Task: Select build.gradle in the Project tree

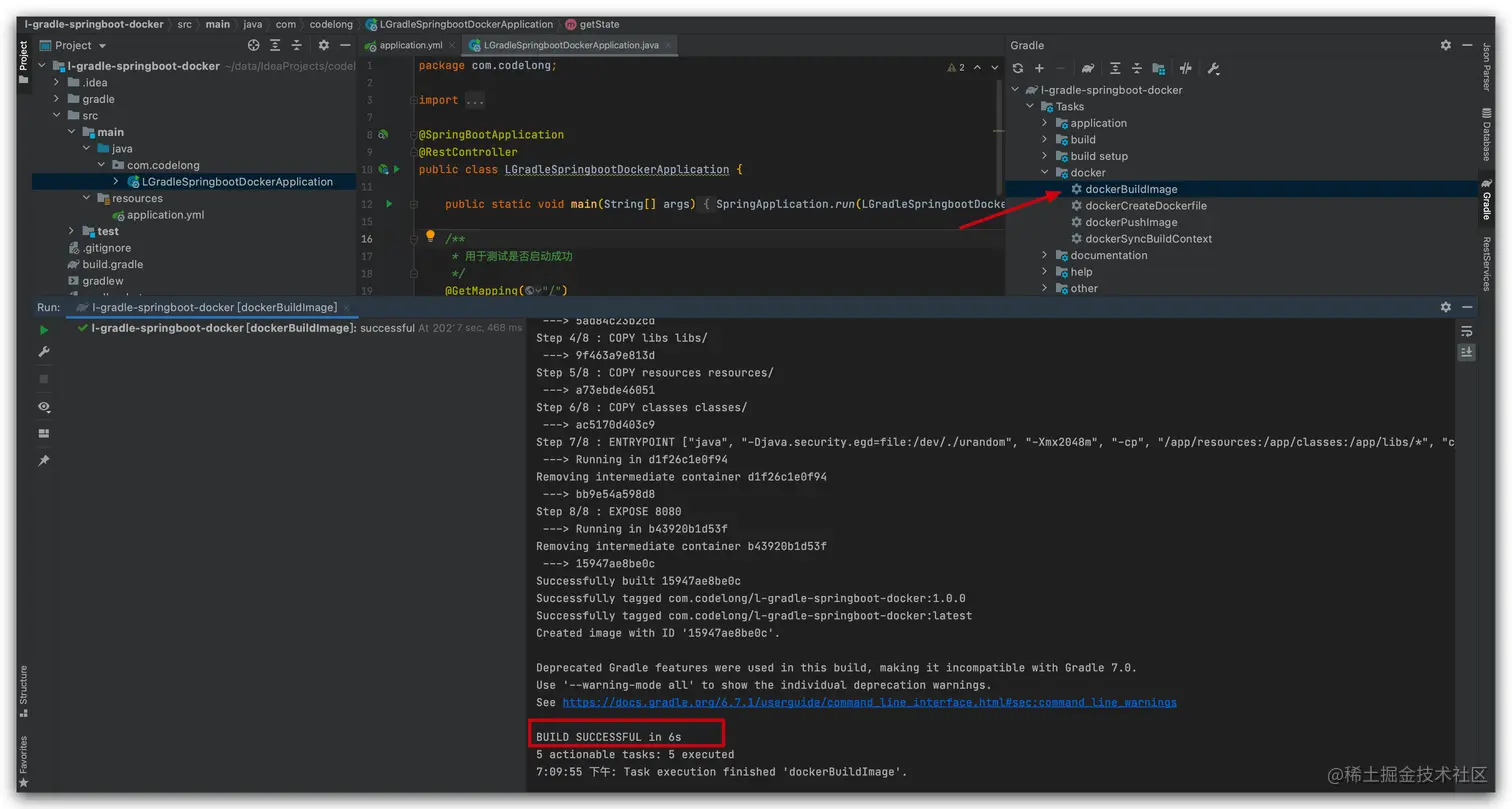Action: [112, 265]
